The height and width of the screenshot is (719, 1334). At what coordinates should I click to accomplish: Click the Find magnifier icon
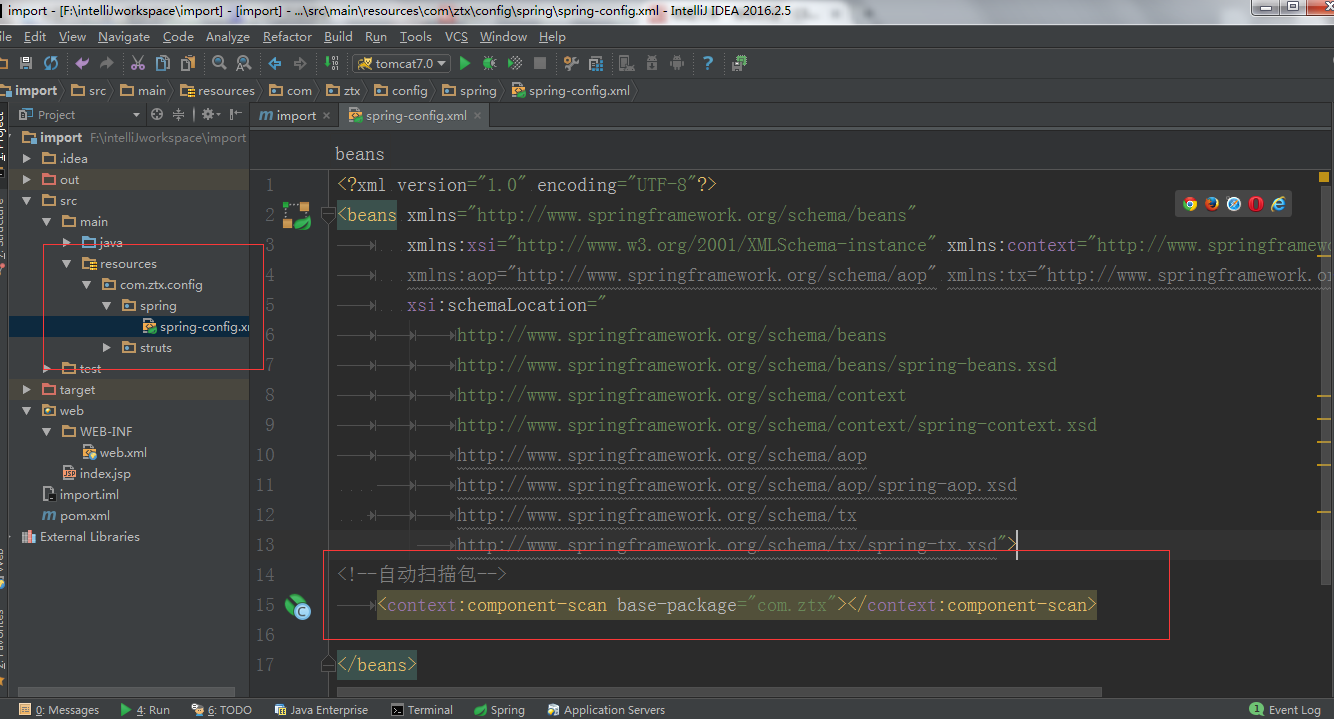coord(219,63)
